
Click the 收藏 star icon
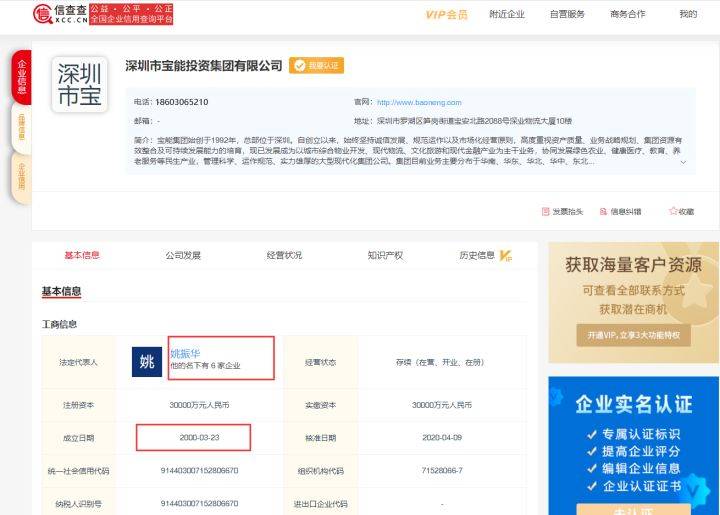tap(673, 211)
